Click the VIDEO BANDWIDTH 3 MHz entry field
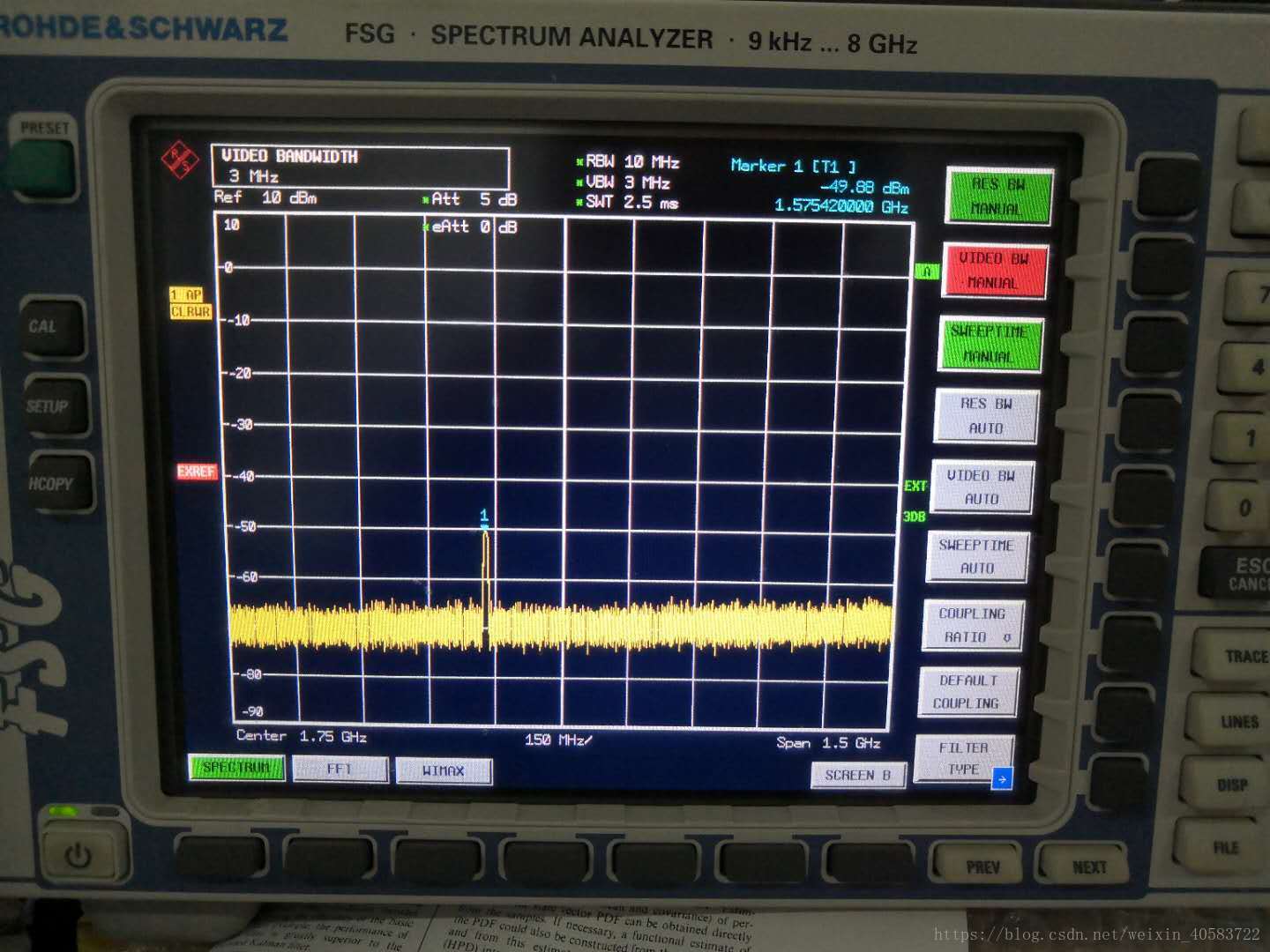The width and height of the screenshot is (1270, 952). tap(360, 166)
